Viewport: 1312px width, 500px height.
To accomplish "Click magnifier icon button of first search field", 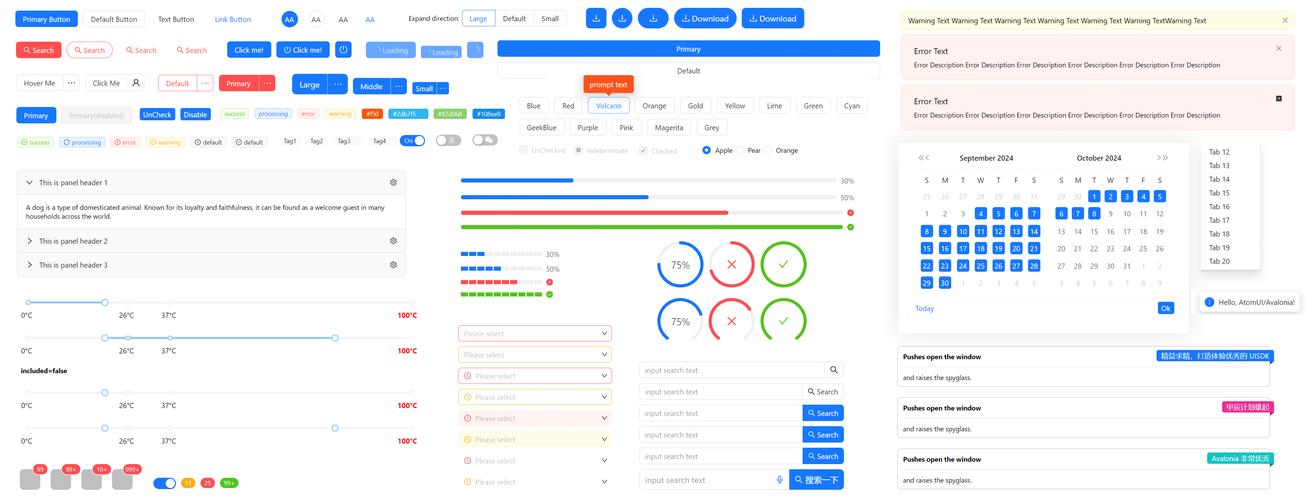I will pos(834,370).
